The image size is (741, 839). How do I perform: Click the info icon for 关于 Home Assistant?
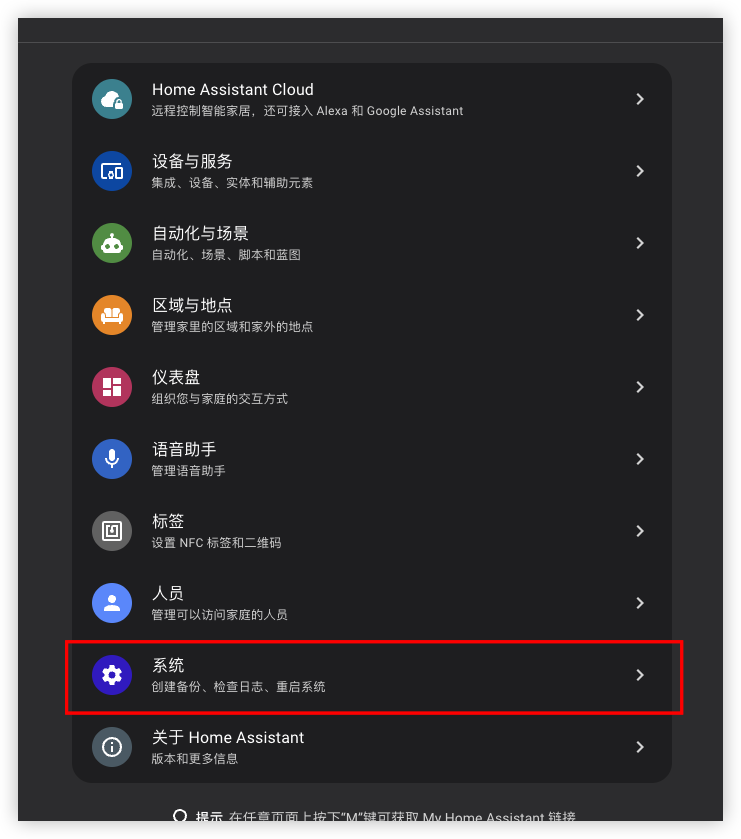coord(112,747)
